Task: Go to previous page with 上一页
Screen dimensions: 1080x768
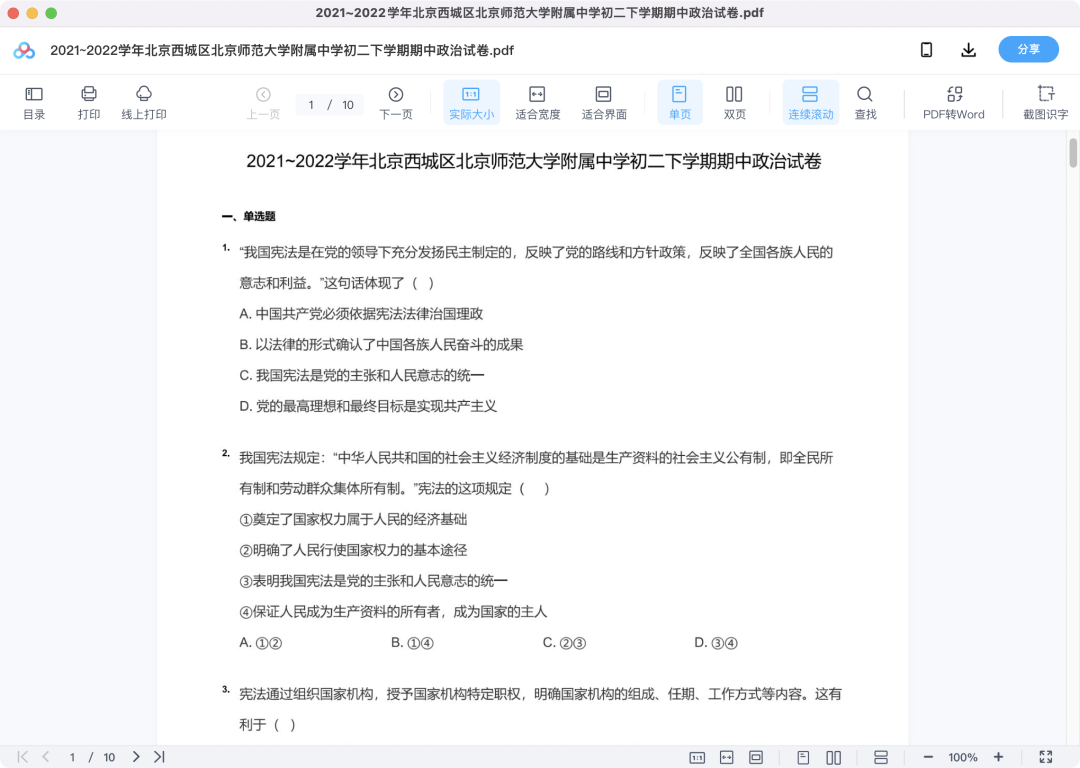Action: pyautogui.click(x=263, y=103)
